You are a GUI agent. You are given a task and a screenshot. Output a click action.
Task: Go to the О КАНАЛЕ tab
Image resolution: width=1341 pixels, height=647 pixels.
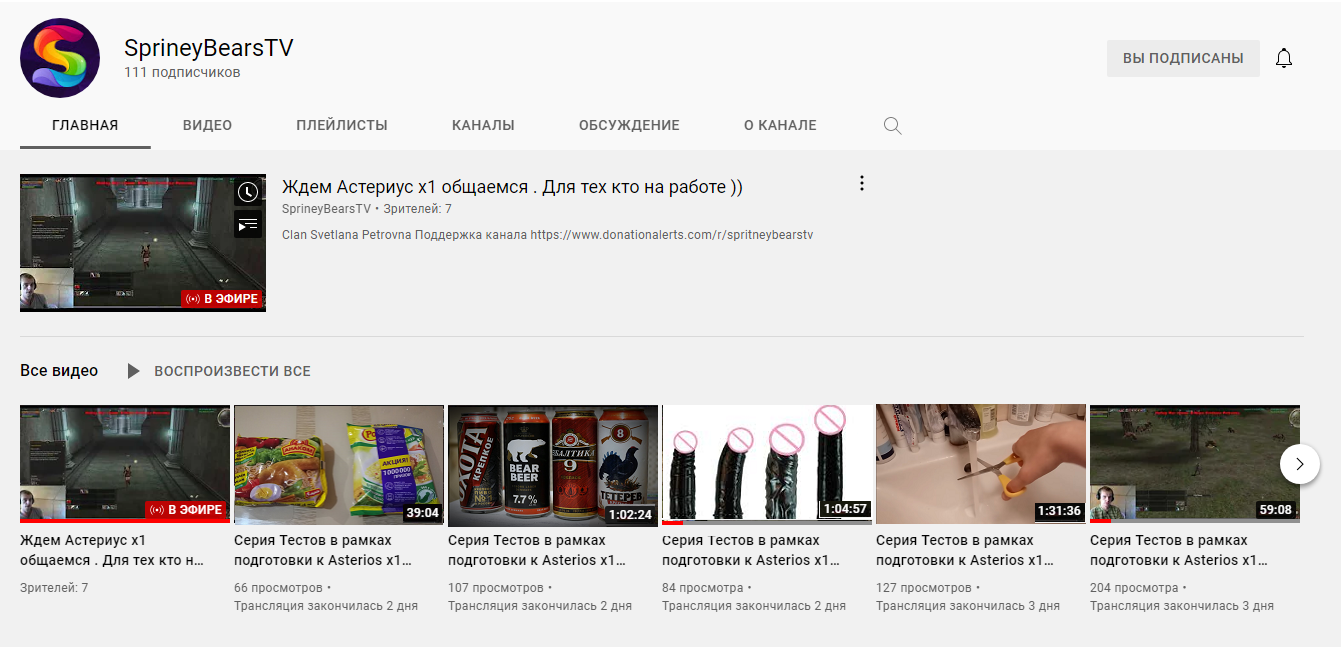(x=780, y=126)
